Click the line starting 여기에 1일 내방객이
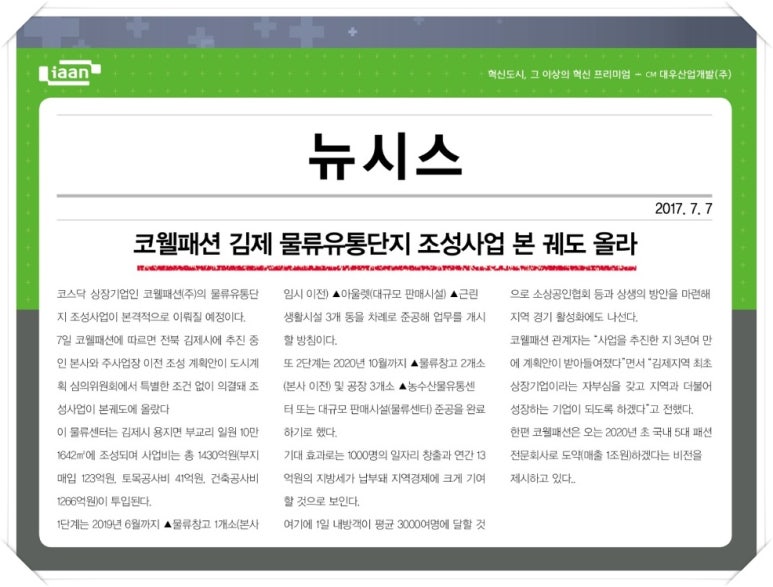Screen dimensions: 773x587 (x=385, y=524)
